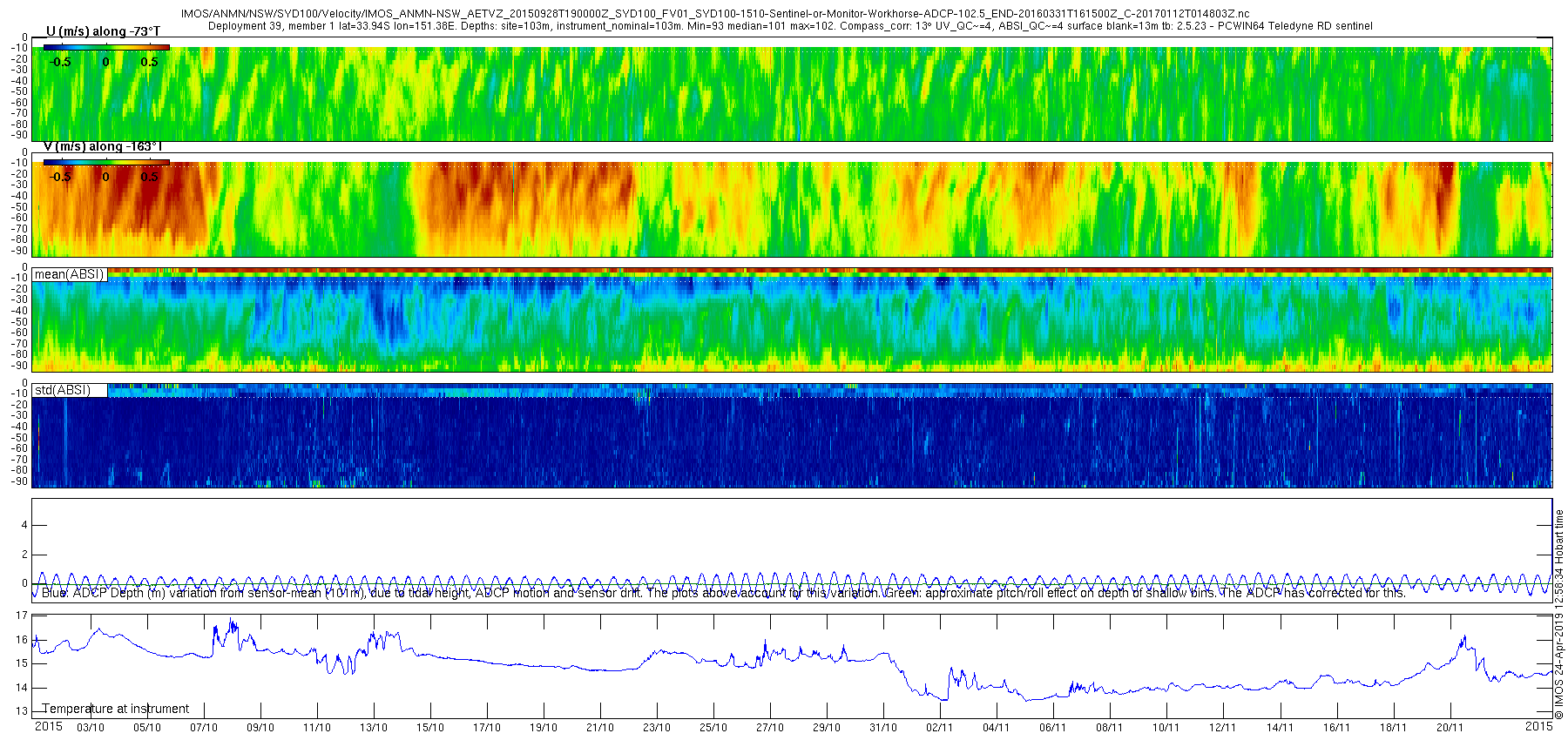Click the 14/11 date tick label
Viewport: 1568px width, 740px height.
tap(1280, 727)
